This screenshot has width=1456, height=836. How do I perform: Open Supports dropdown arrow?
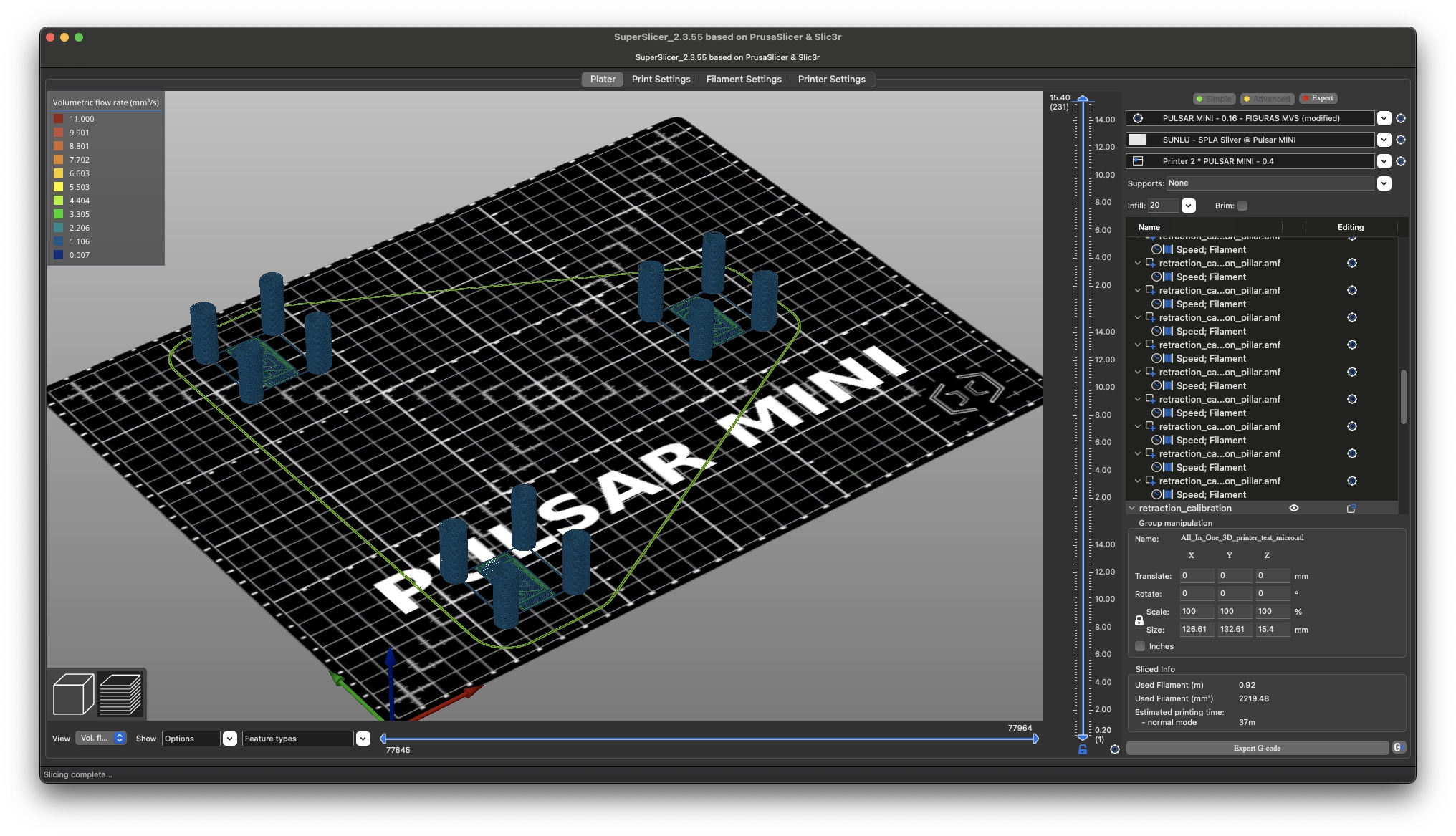click(x=1384, y=183)
